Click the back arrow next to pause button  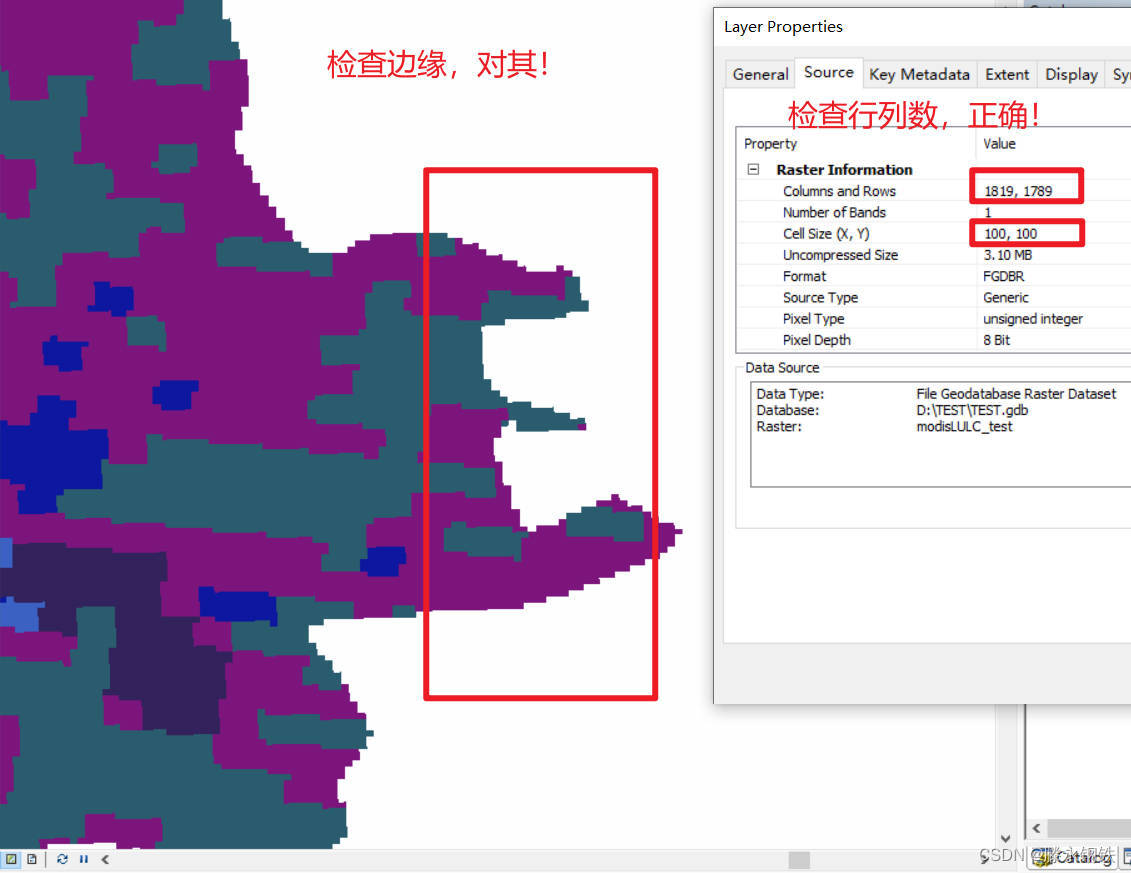(x=104, y=859)
